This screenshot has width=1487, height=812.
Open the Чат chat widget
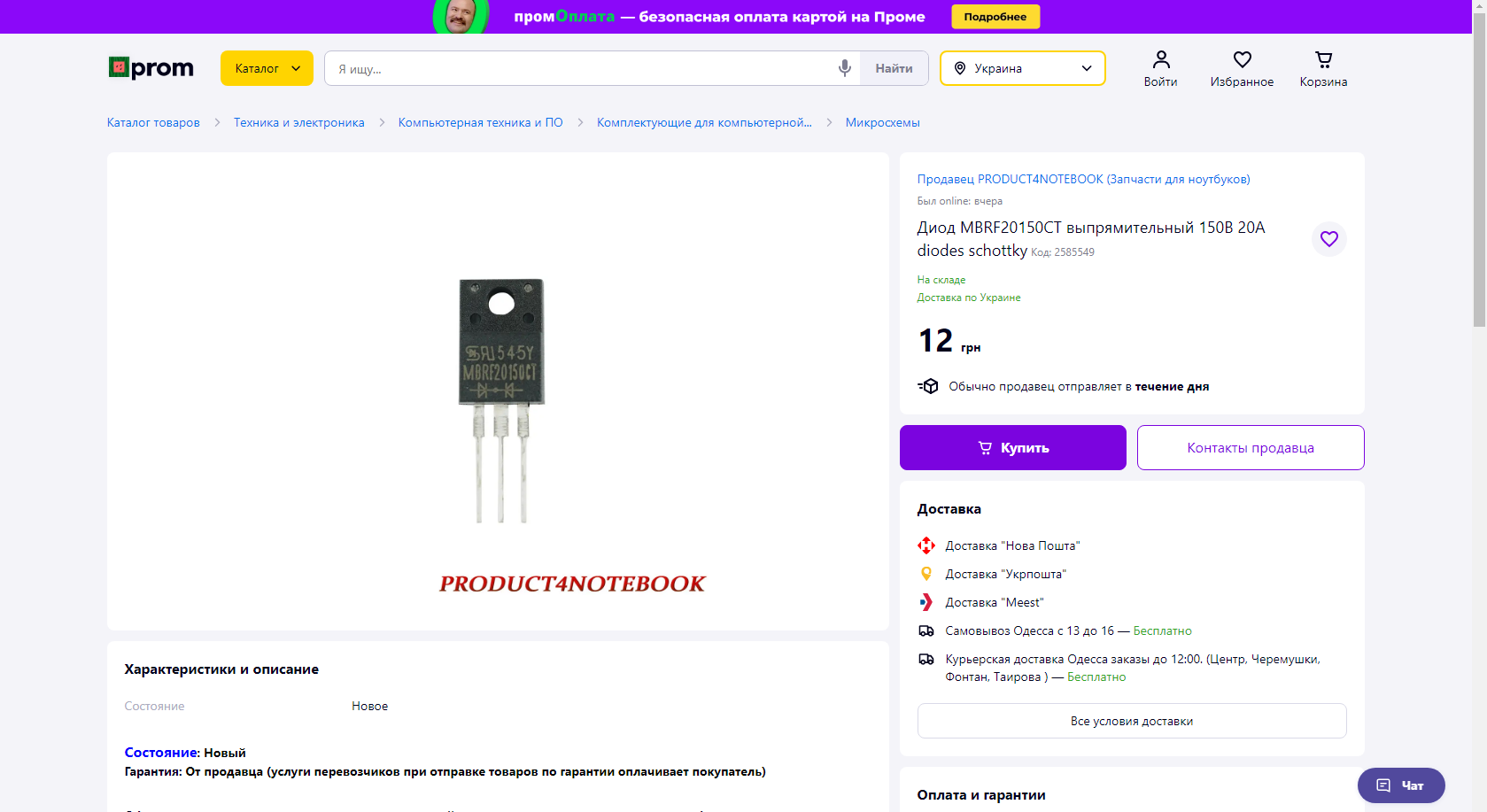(x=1401, y=785)
